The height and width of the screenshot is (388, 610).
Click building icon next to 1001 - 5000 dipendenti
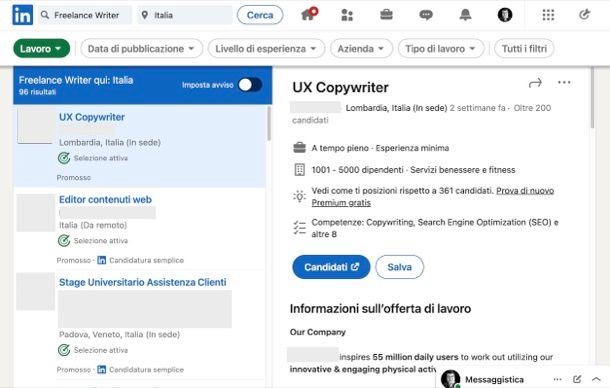pyautogui.click(x=300, y=170)
